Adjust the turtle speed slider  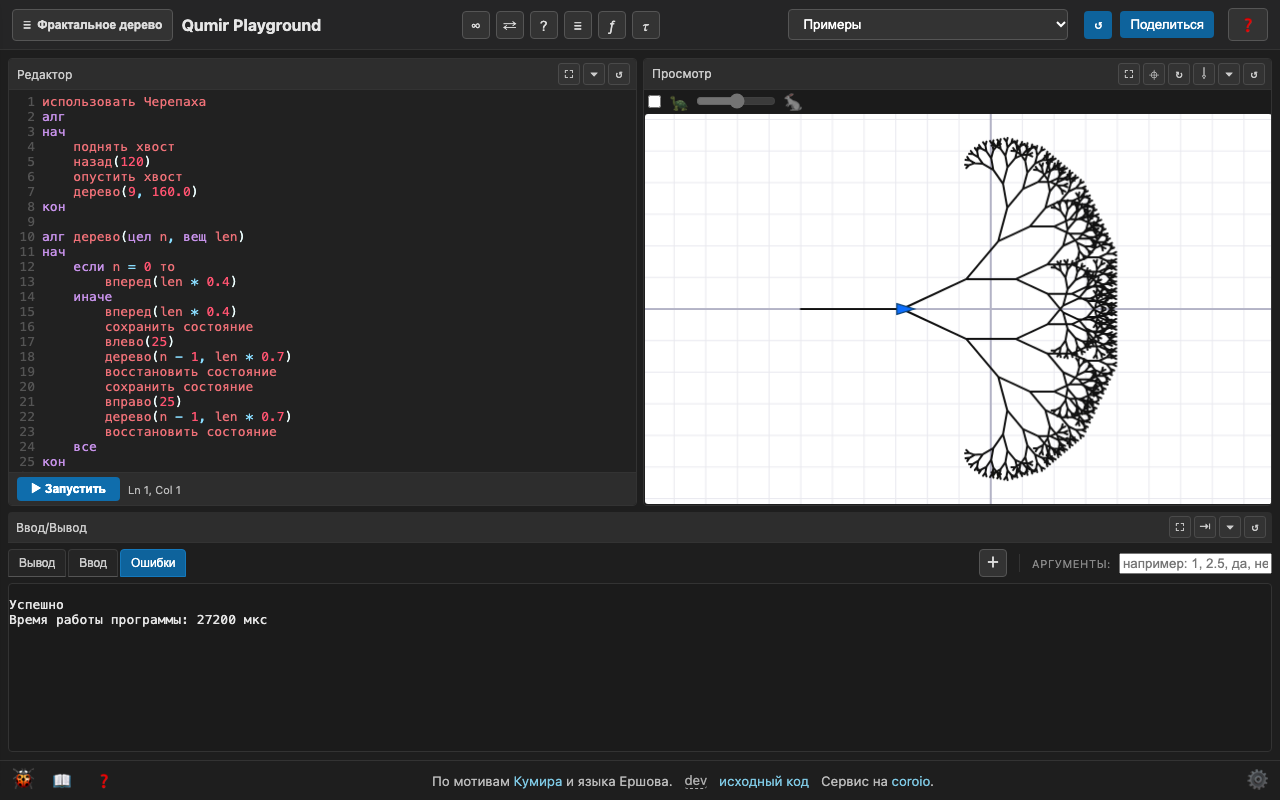tap(736, 101)
